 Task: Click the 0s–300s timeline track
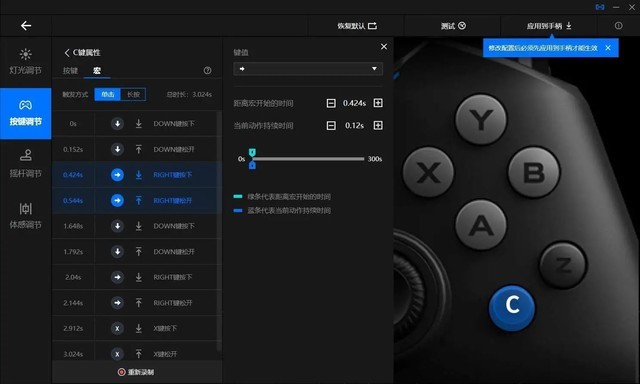click(308, 159)
